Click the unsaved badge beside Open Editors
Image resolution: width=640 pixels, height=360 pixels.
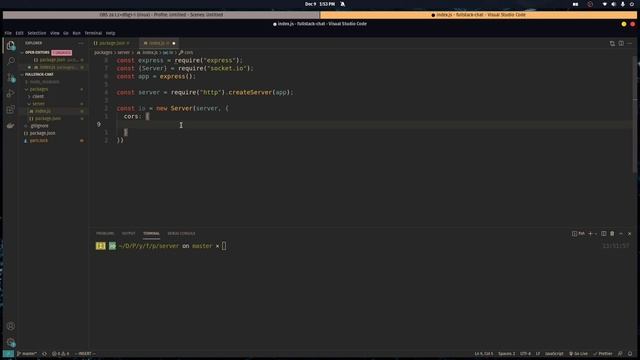click(62, 52)
